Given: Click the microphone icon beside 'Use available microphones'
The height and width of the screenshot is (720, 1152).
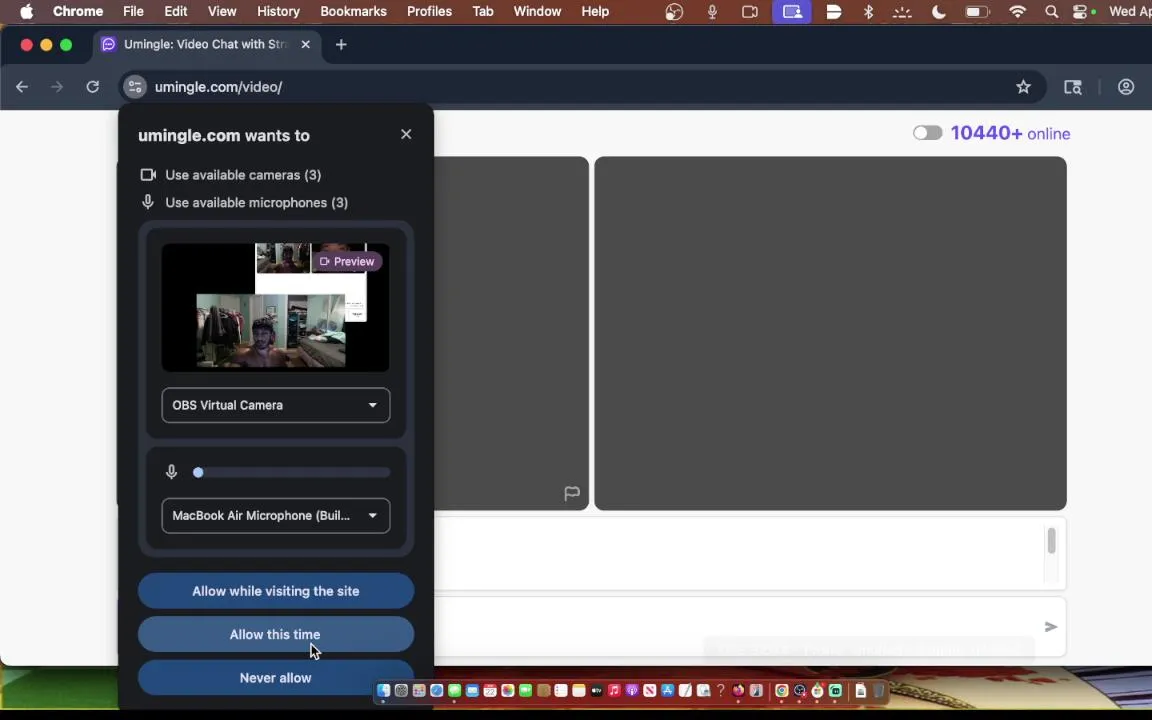Looking at the screenshot, I should 148,202.
